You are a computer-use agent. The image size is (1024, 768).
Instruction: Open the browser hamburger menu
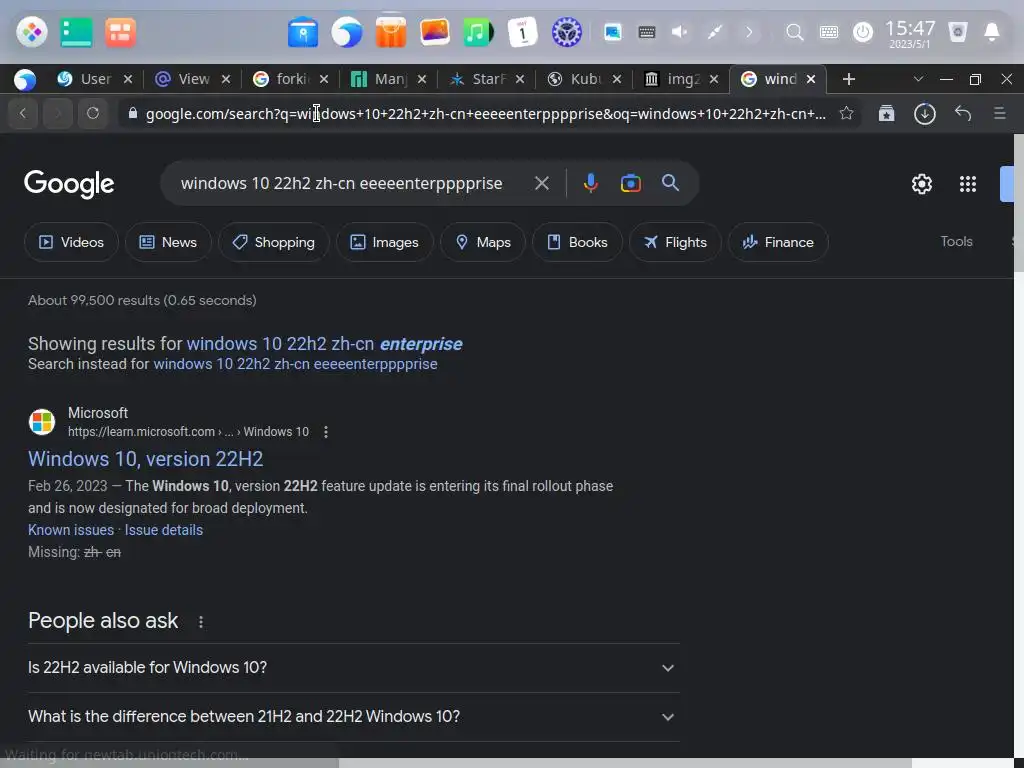(x=999, y=113)
